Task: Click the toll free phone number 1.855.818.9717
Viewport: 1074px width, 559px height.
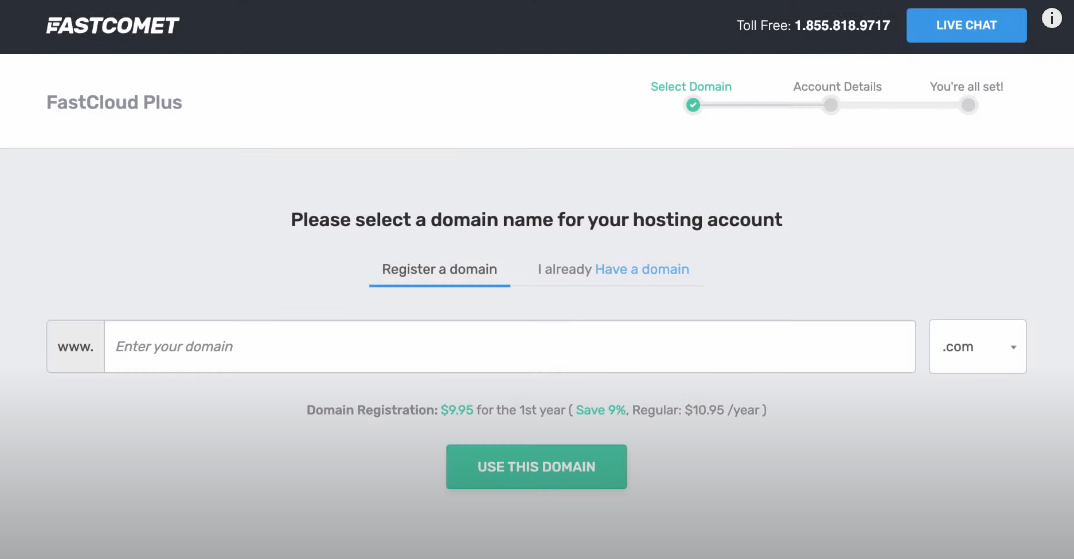Action: coord(842,25)
